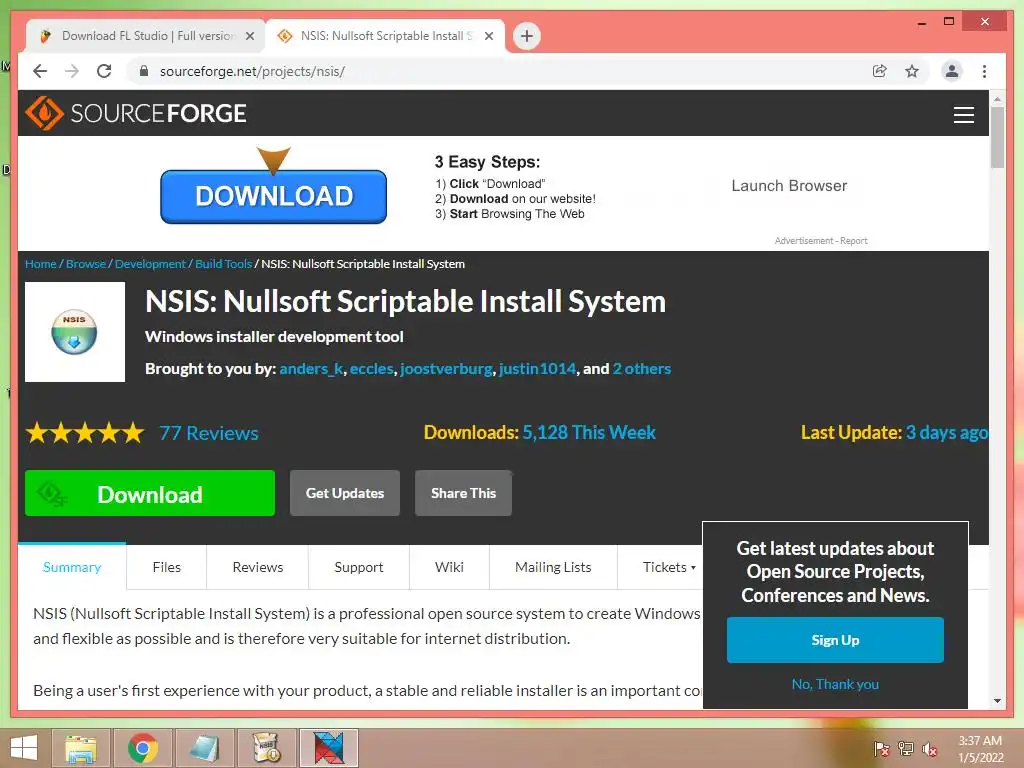
Task: Click the 3 days ago update link
Action: point(946,432)
